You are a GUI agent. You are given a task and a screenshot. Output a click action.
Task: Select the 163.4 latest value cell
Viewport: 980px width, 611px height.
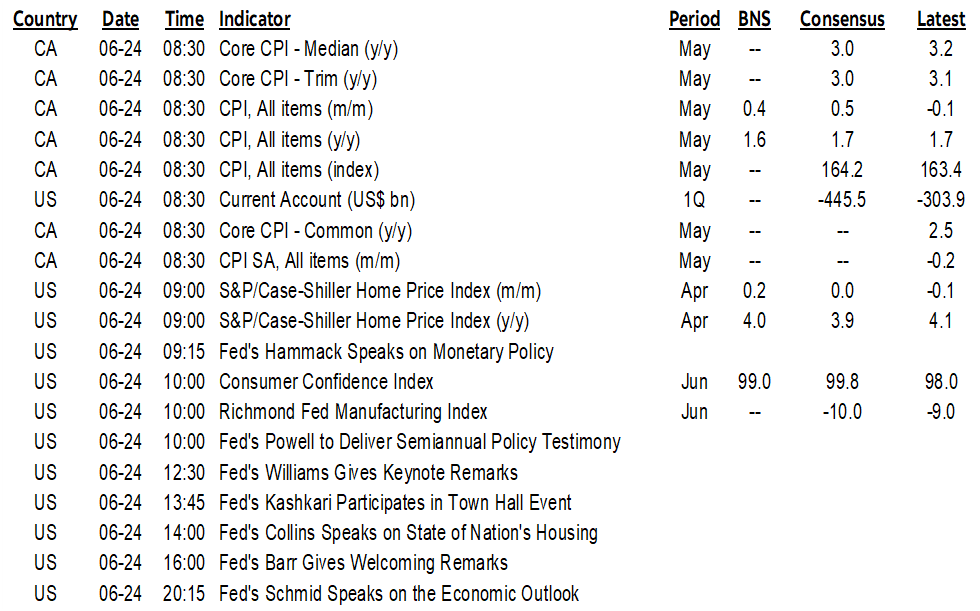pyautogui.click(x=940, y=170)
